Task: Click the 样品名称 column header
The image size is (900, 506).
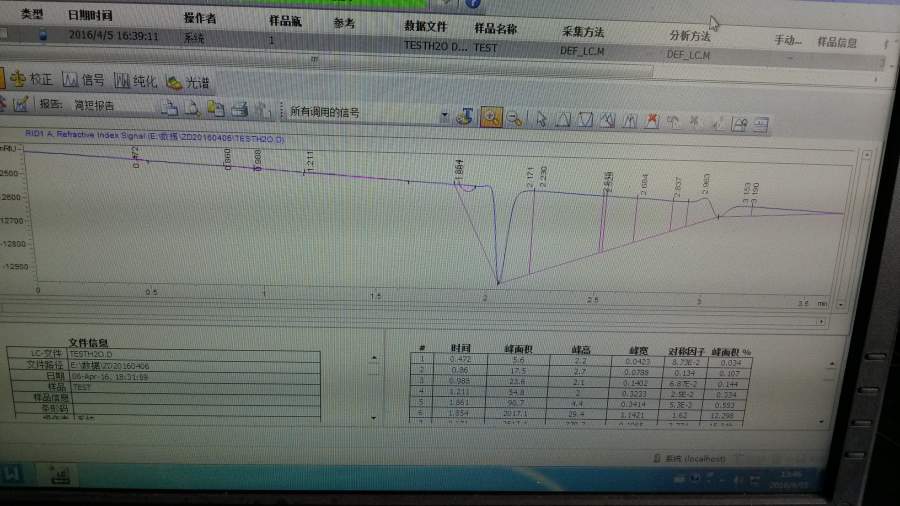Action: pyautogui.click(x=496, y=28)
